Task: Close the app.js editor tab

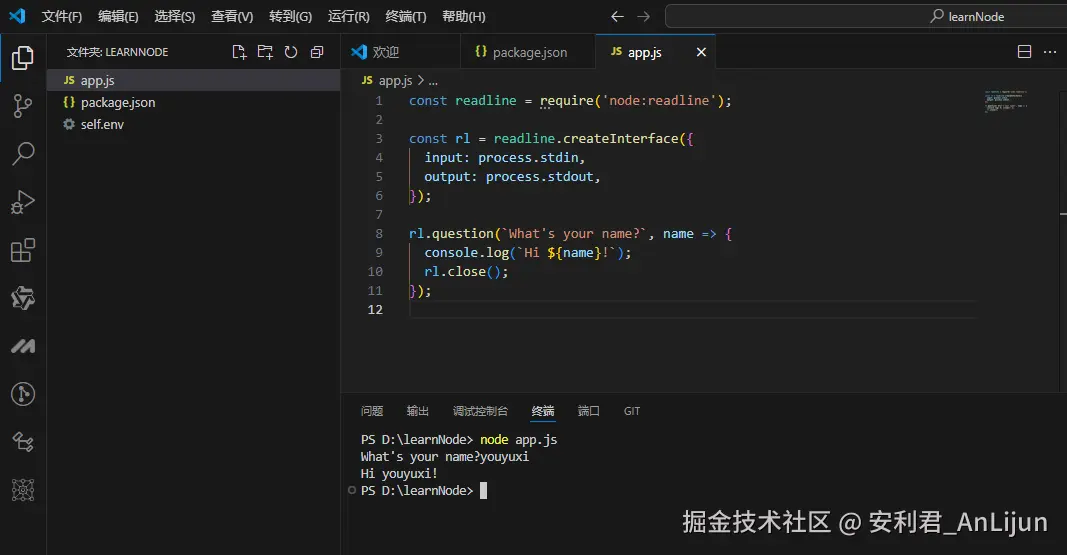Action: point(701,52)
